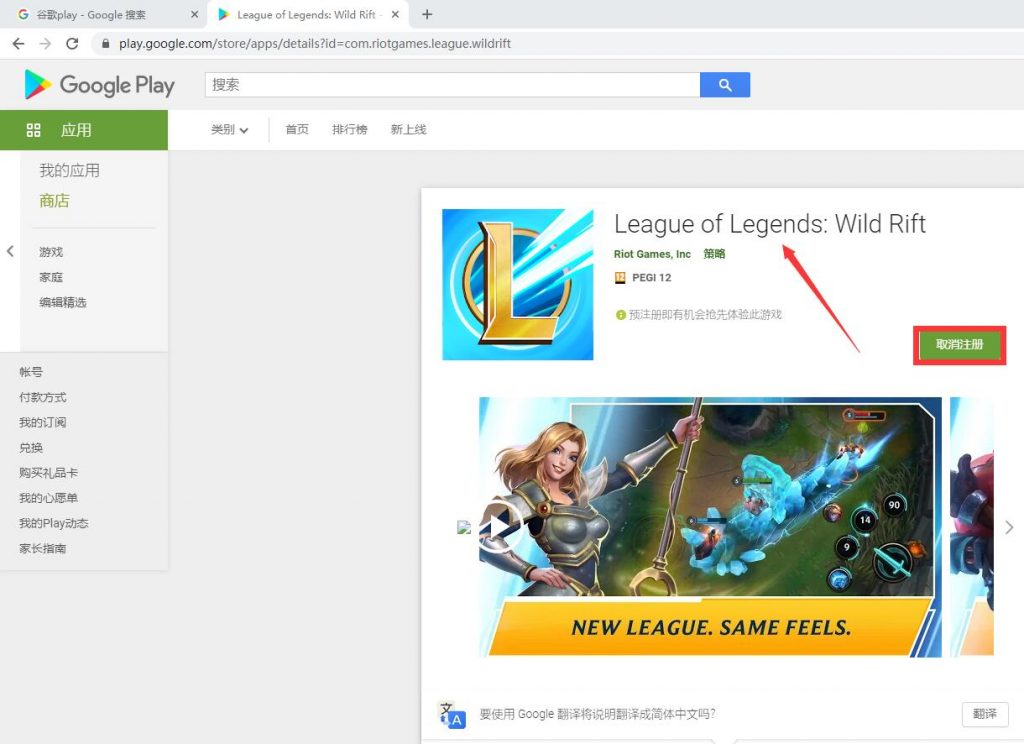This screenshot has height=744, width=1024.
Task: Open 购买礼品卡 in the sidebar
Action: (x=48, y=472)
